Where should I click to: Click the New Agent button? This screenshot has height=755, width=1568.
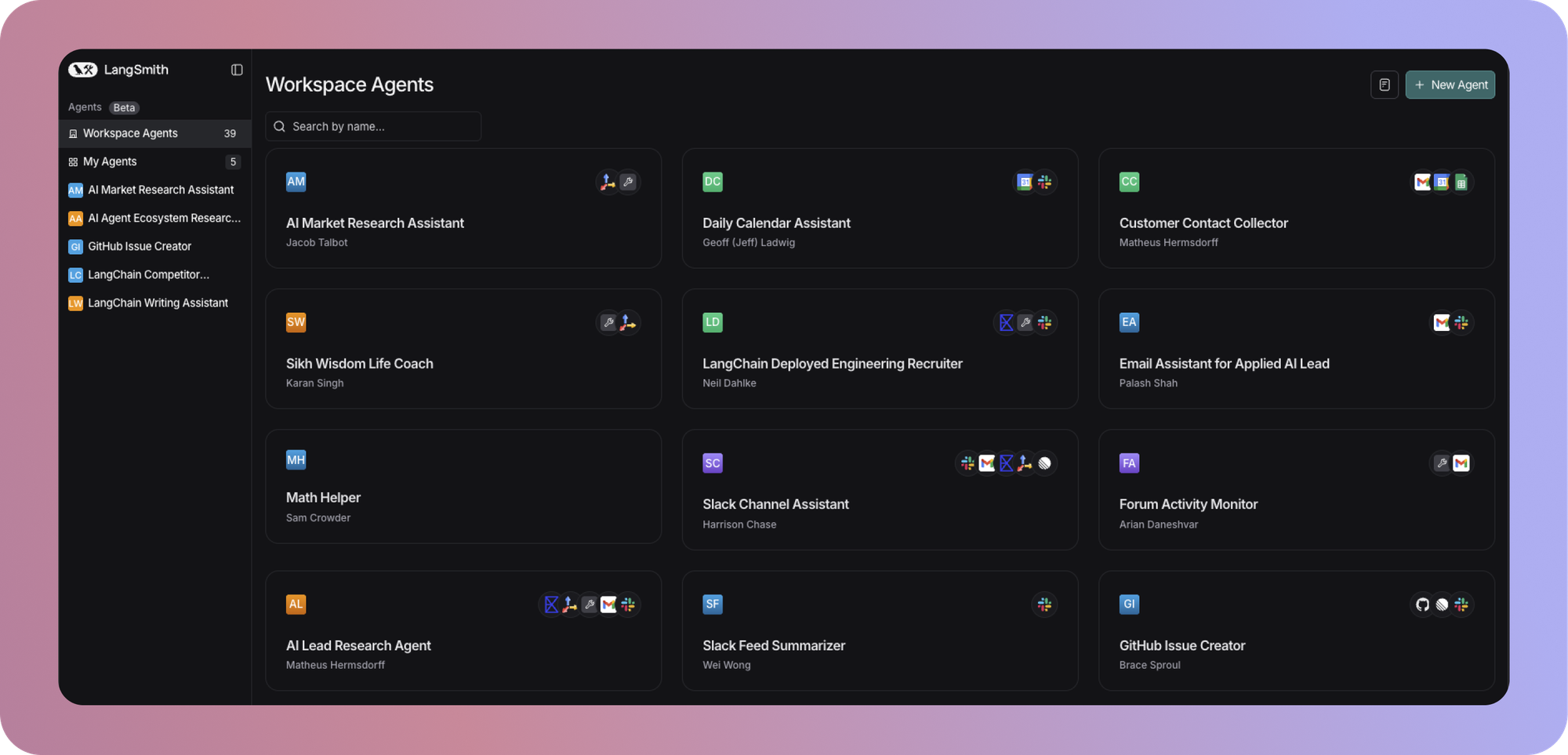click(x=1450, y=84)
